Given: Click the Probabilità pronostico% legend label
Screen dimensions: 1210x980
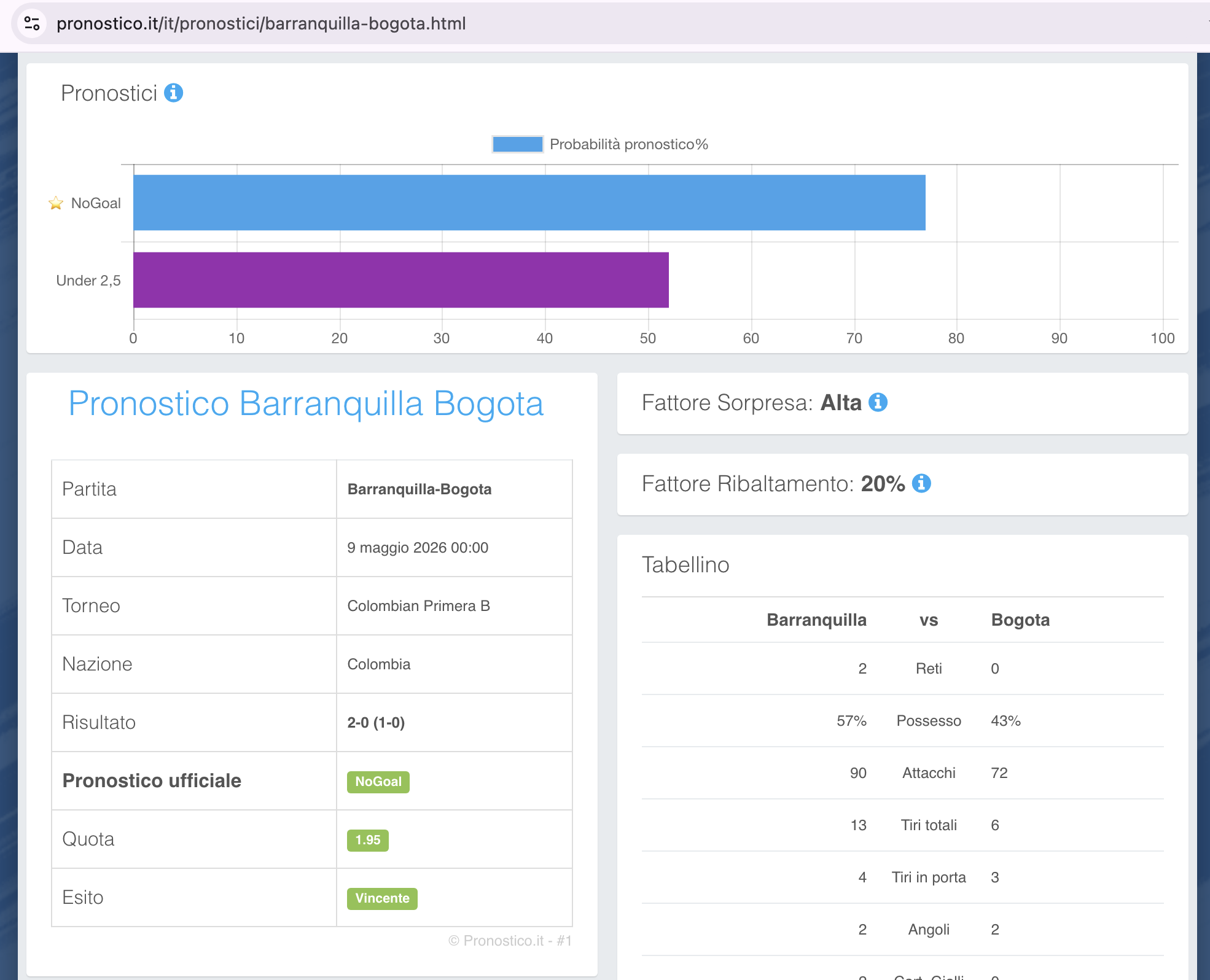Looking at the screenshot, I should tap(629, 144).
